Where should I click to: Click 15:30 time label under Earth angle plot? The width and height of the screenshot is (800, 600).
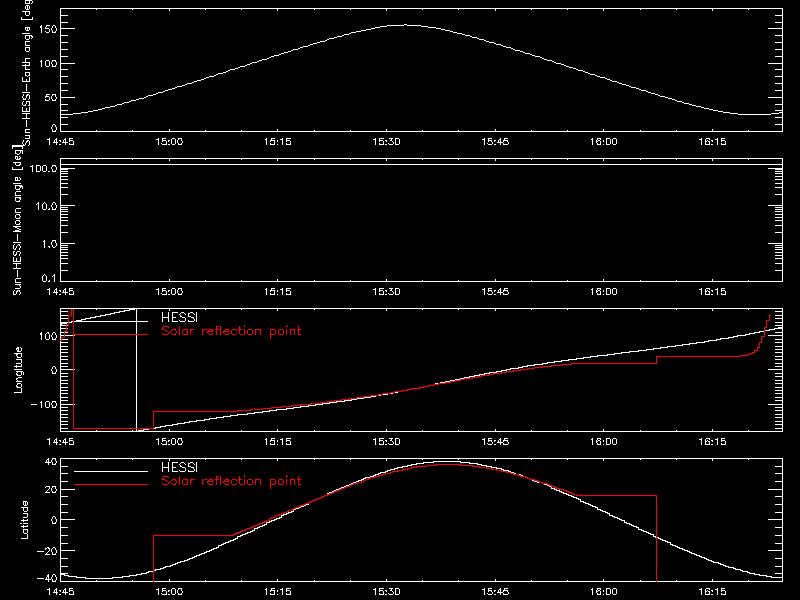coord(386,142)
